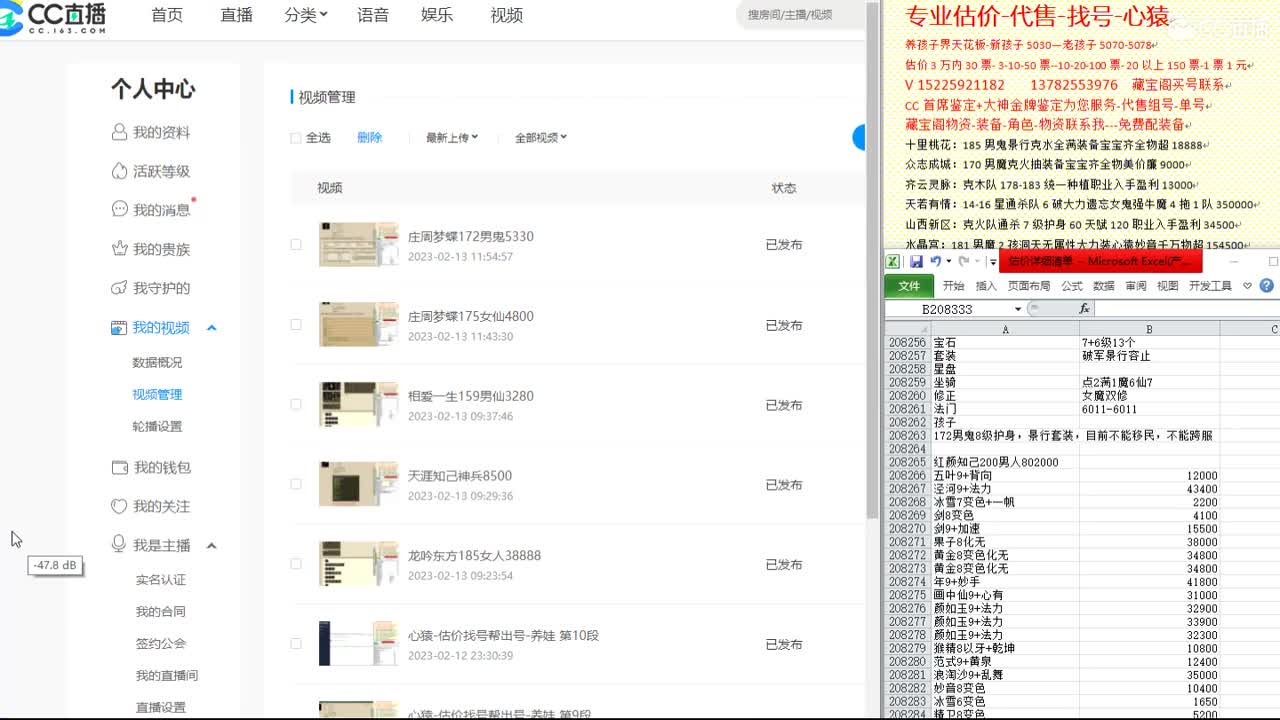Switch to Excel 公式 tab
Image resolution: width=1280 pixels, height=720 pixels.
[1072, 286]
